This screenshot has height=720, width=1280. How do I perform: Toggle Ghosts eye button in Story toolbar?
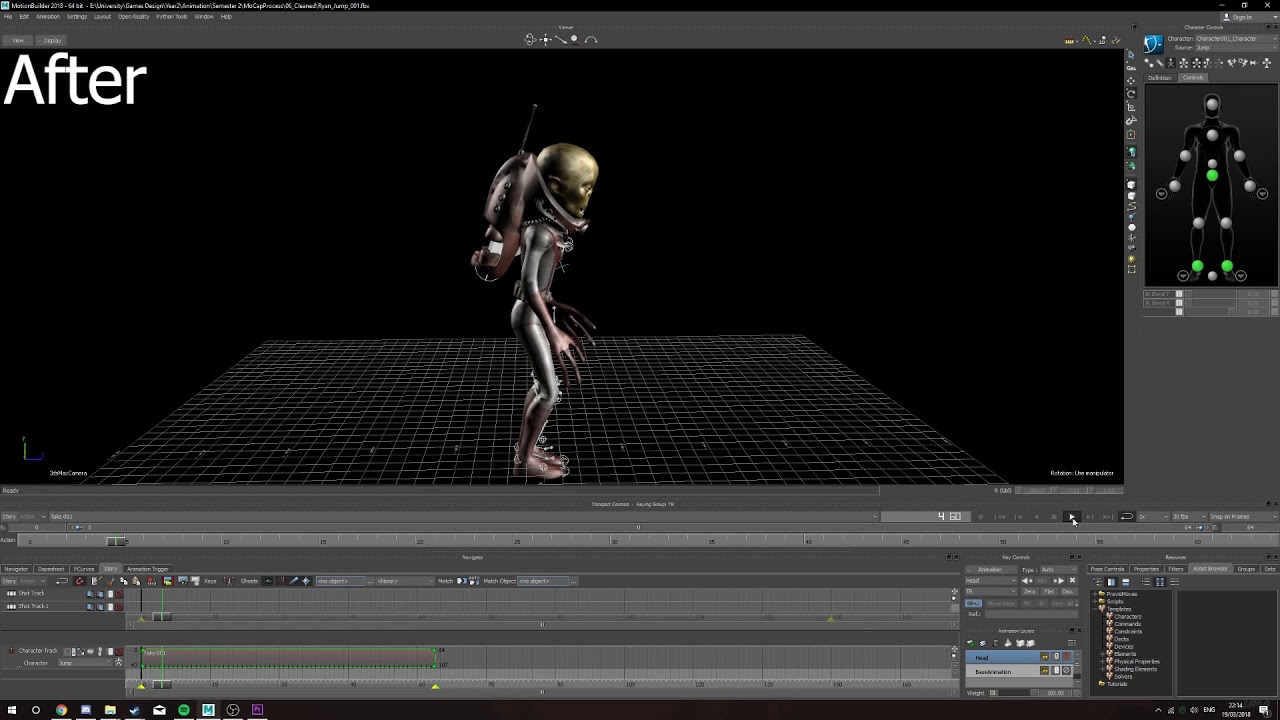pyautogui.click(x=269, y=581)
